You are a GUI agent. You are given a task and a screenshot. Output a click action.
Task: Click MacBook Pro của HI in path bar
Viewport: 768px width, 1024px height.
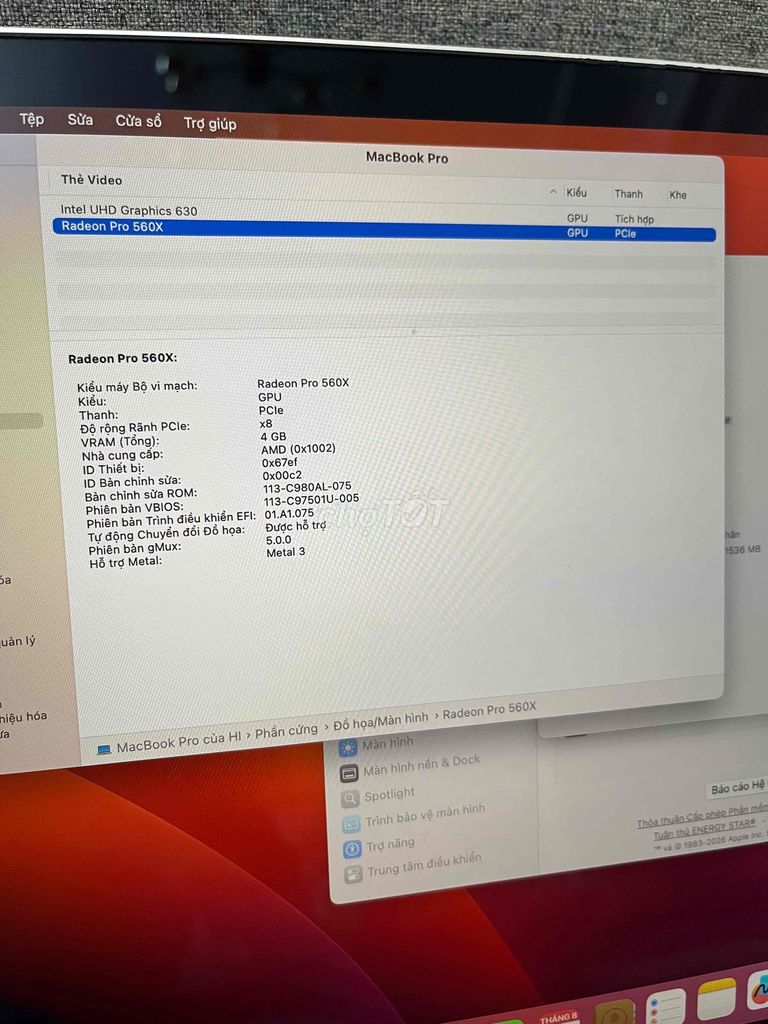[180, 742]
